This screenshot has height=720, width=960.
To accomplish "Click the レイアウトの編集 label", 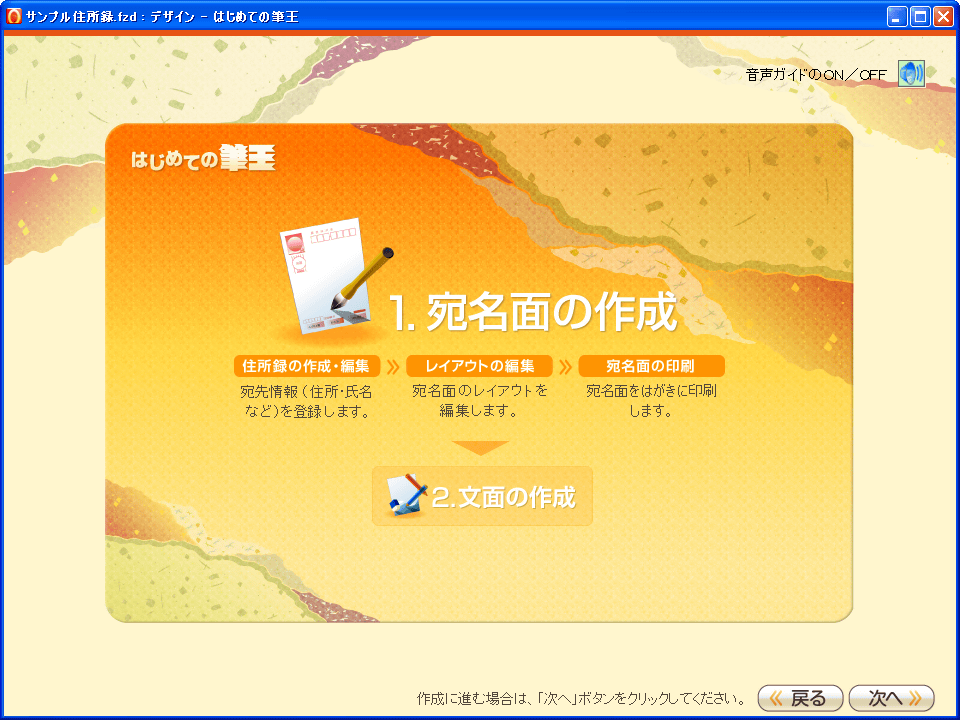I will point(479,366).
